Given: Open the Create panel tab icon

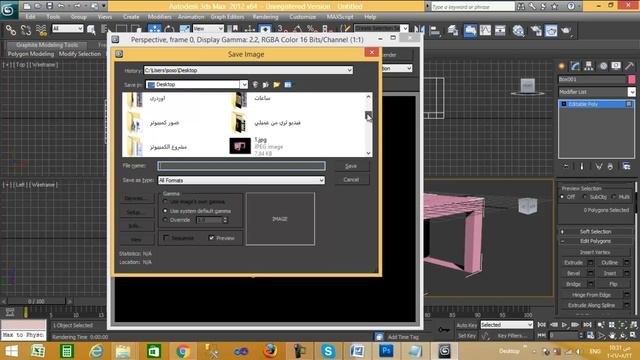Looking at the screenshot, I should [562, 66].
